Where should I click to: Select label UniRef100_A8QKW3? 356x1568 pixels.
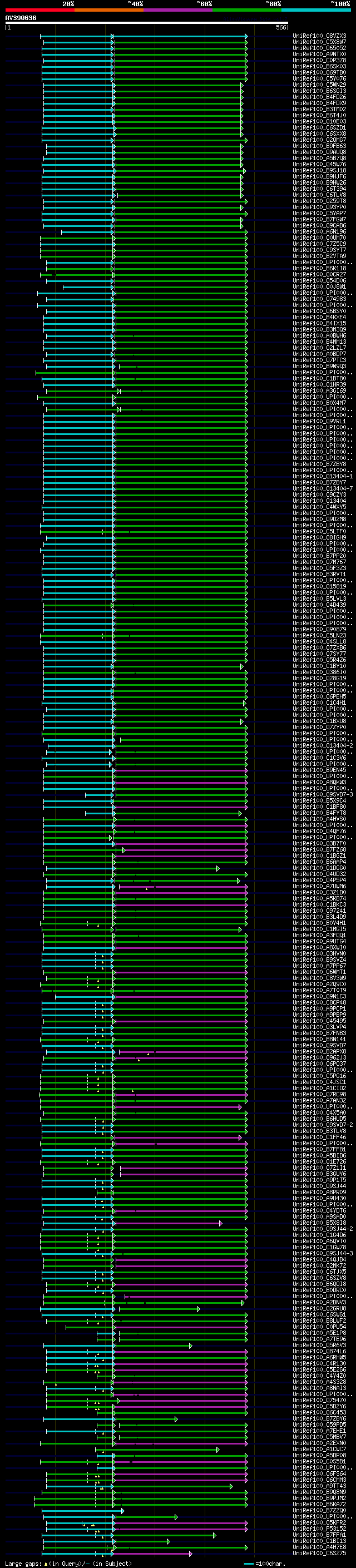(319, 782)
